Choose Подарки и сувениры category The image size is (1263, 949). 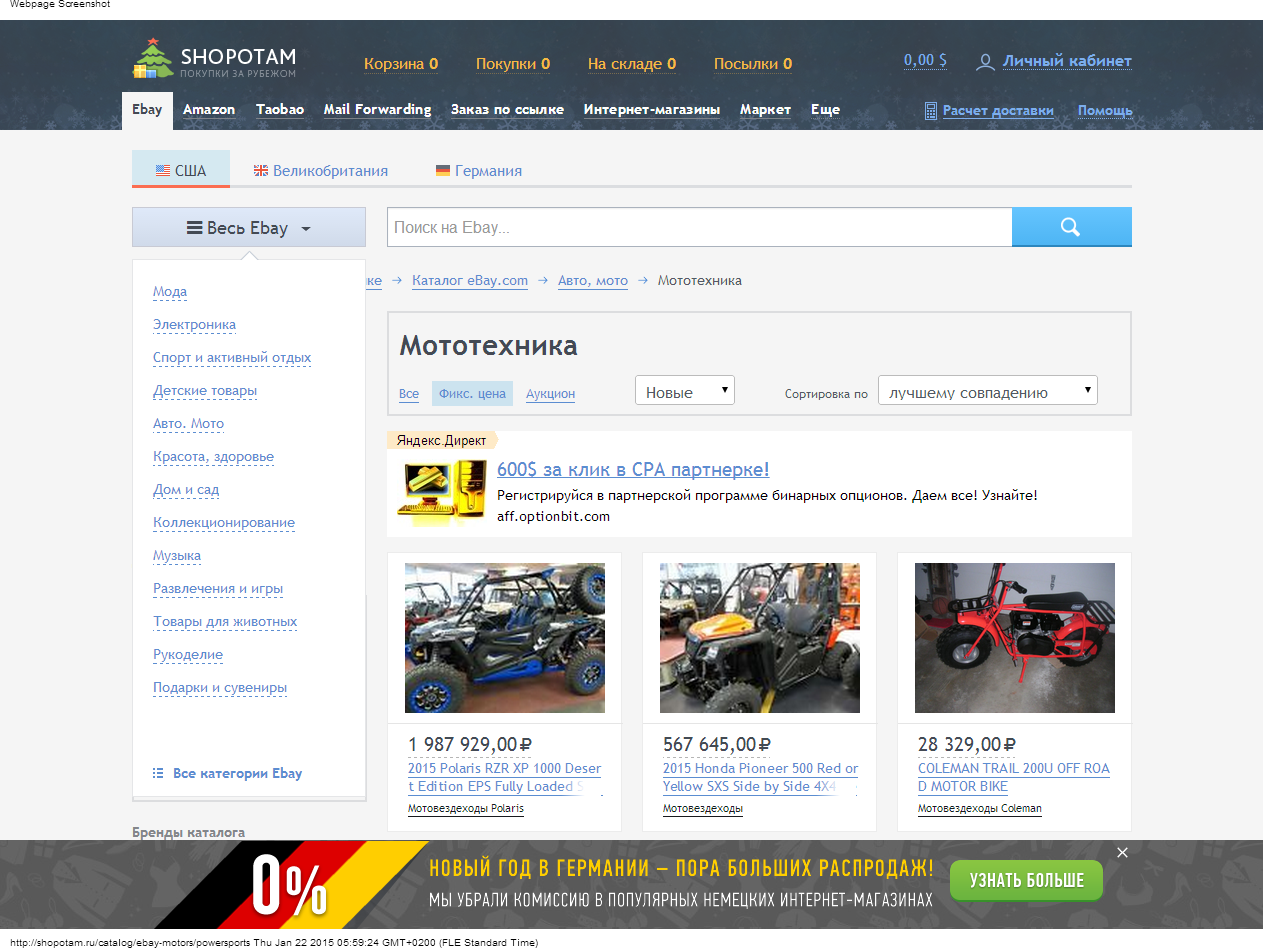pyautogui.click(x=220, y=688)
